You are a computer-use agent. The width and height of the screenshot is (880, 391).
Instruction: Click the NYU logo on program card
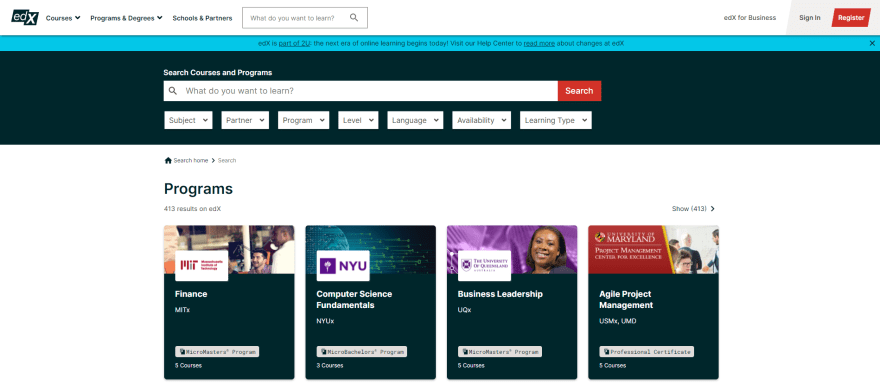pyautogui.click(x=343, y=265)
